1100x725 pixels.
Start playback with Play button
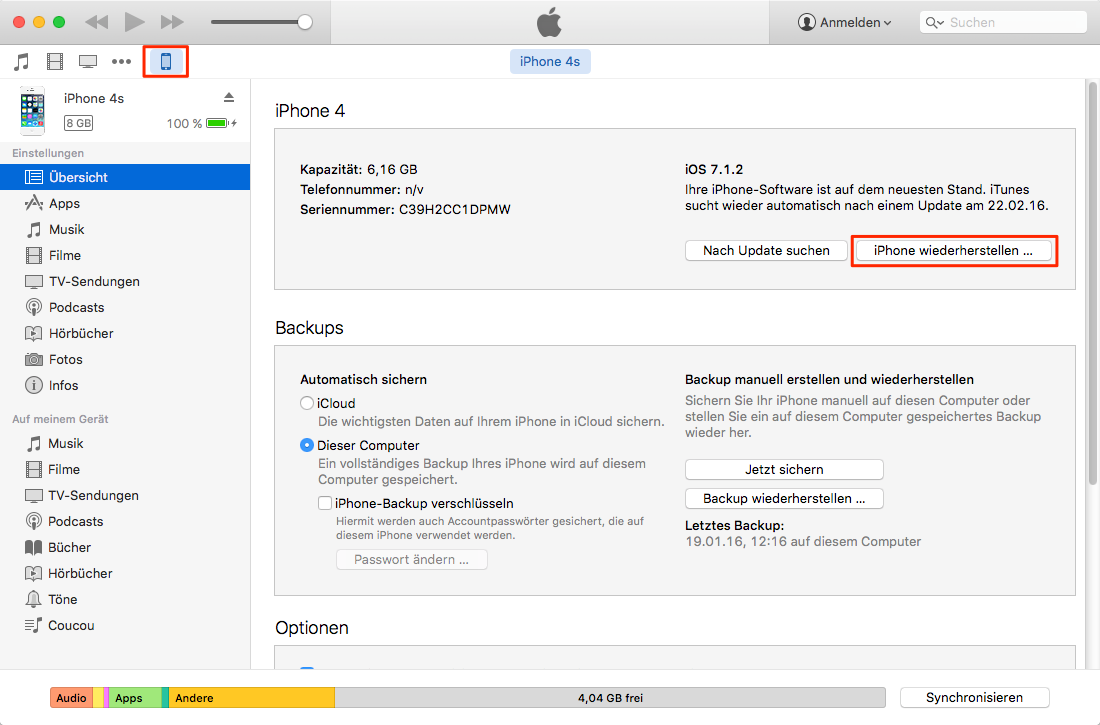(x=134, y=22)
